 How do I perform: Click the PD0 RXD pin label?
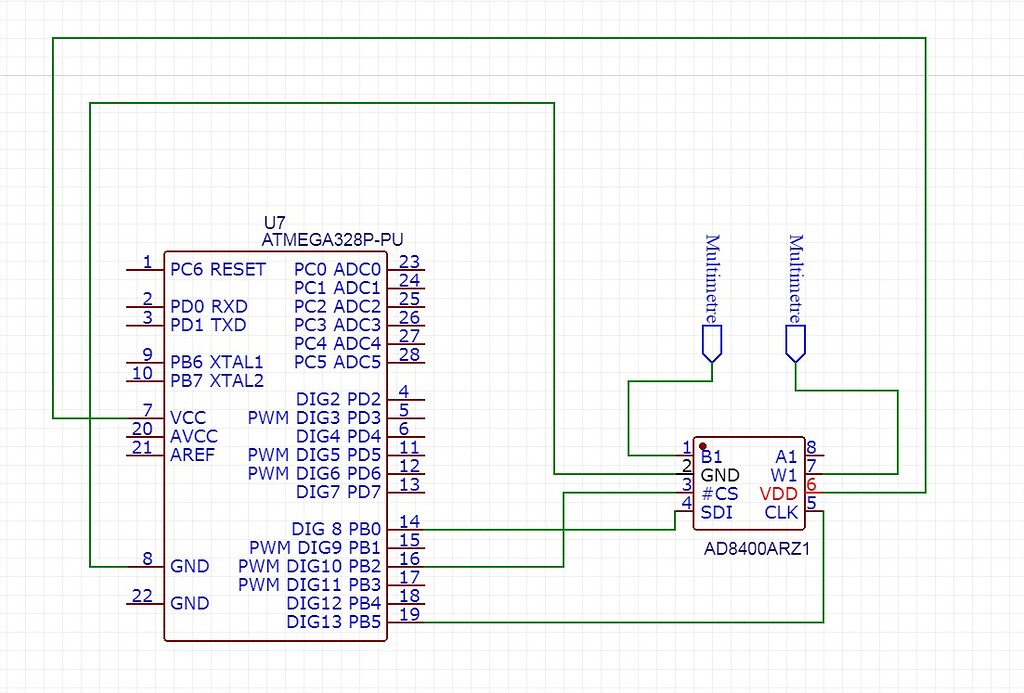click(207, 306)
